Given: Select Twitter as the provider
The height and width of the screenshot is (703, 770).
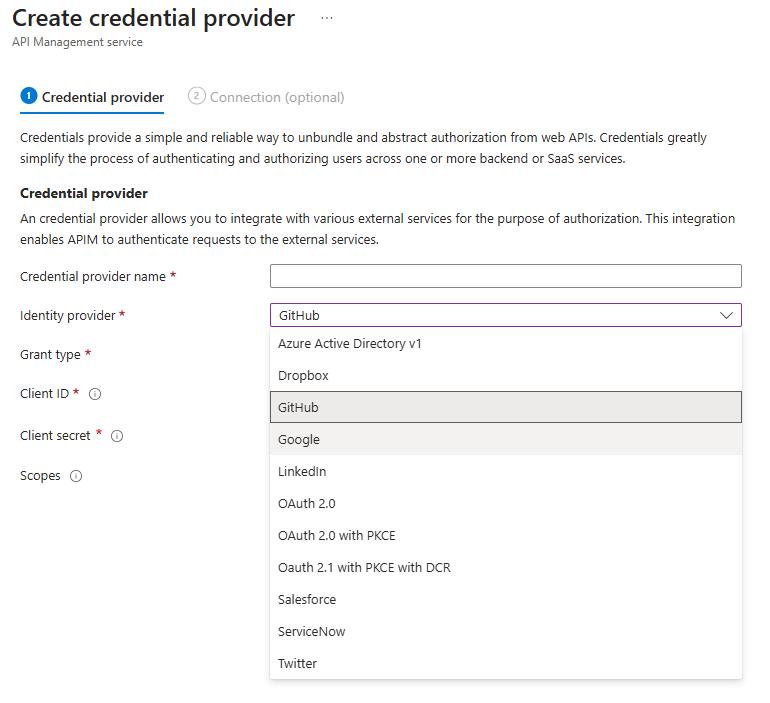Looking at the screenshot, I should pyautogui.click(x=297, y=664).
